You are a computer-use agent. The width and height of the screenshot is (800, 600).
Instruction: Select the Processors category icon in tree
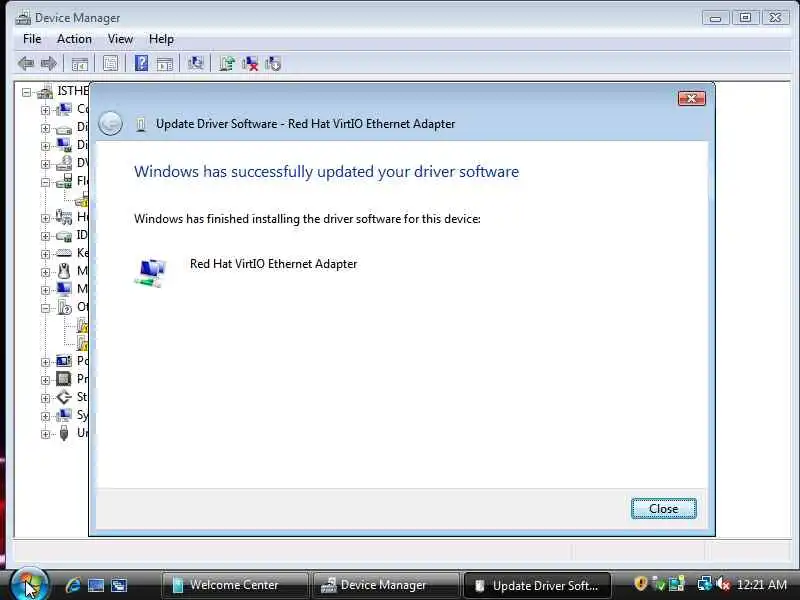click(x=64, y=379)
